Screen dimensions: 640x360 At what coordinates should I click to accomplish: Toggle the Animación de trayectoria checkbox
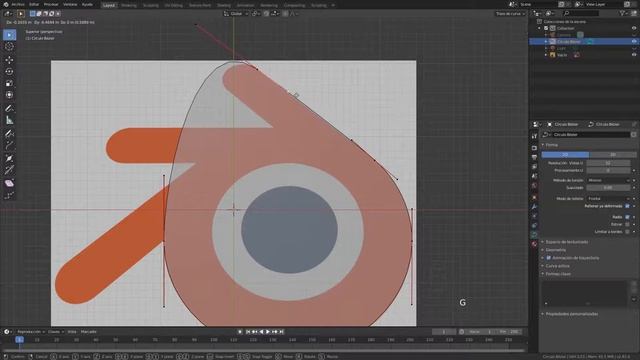coord(549,258)
